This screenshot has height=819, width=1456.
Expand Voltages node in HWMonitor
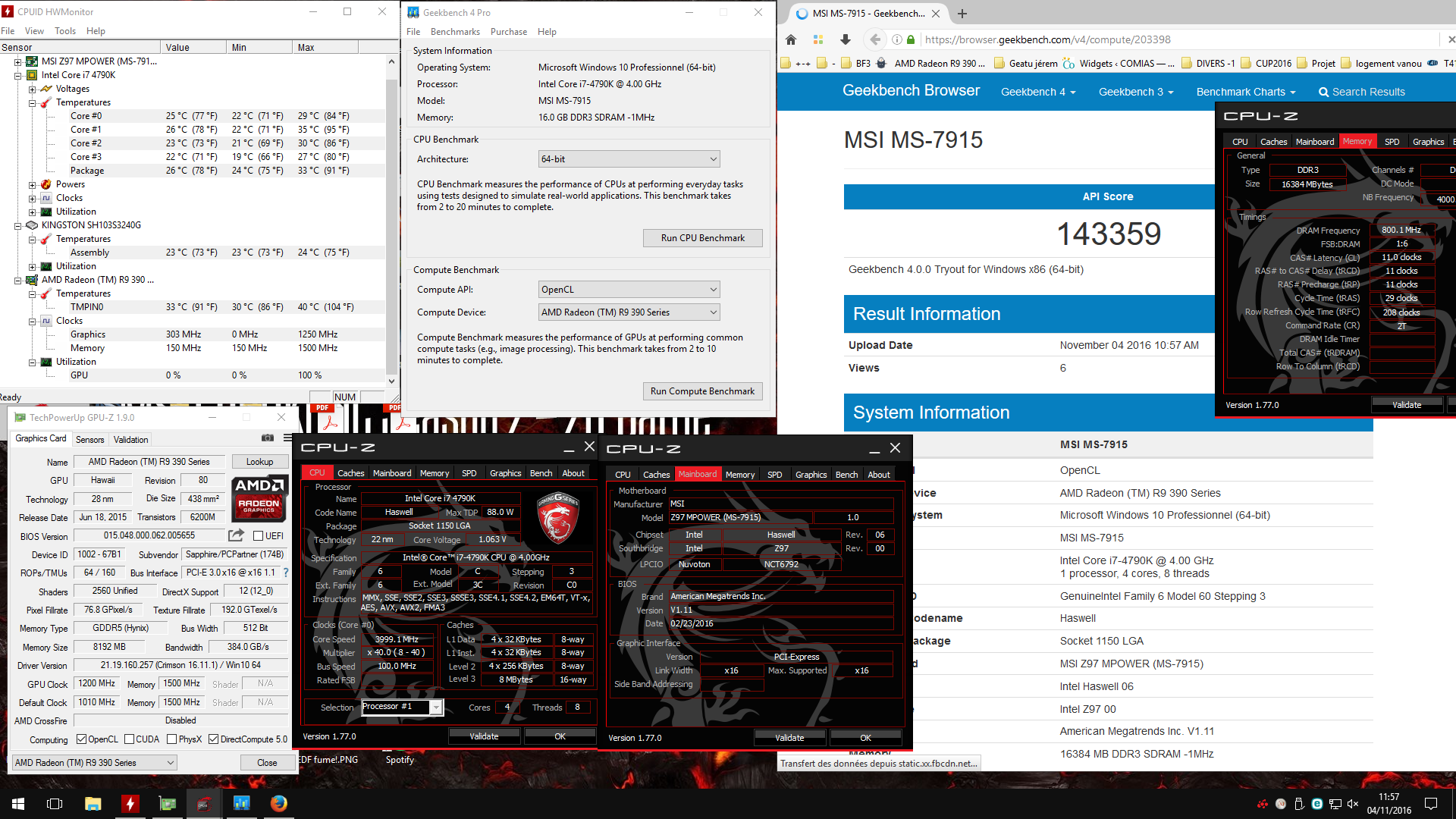pos(32,89)
